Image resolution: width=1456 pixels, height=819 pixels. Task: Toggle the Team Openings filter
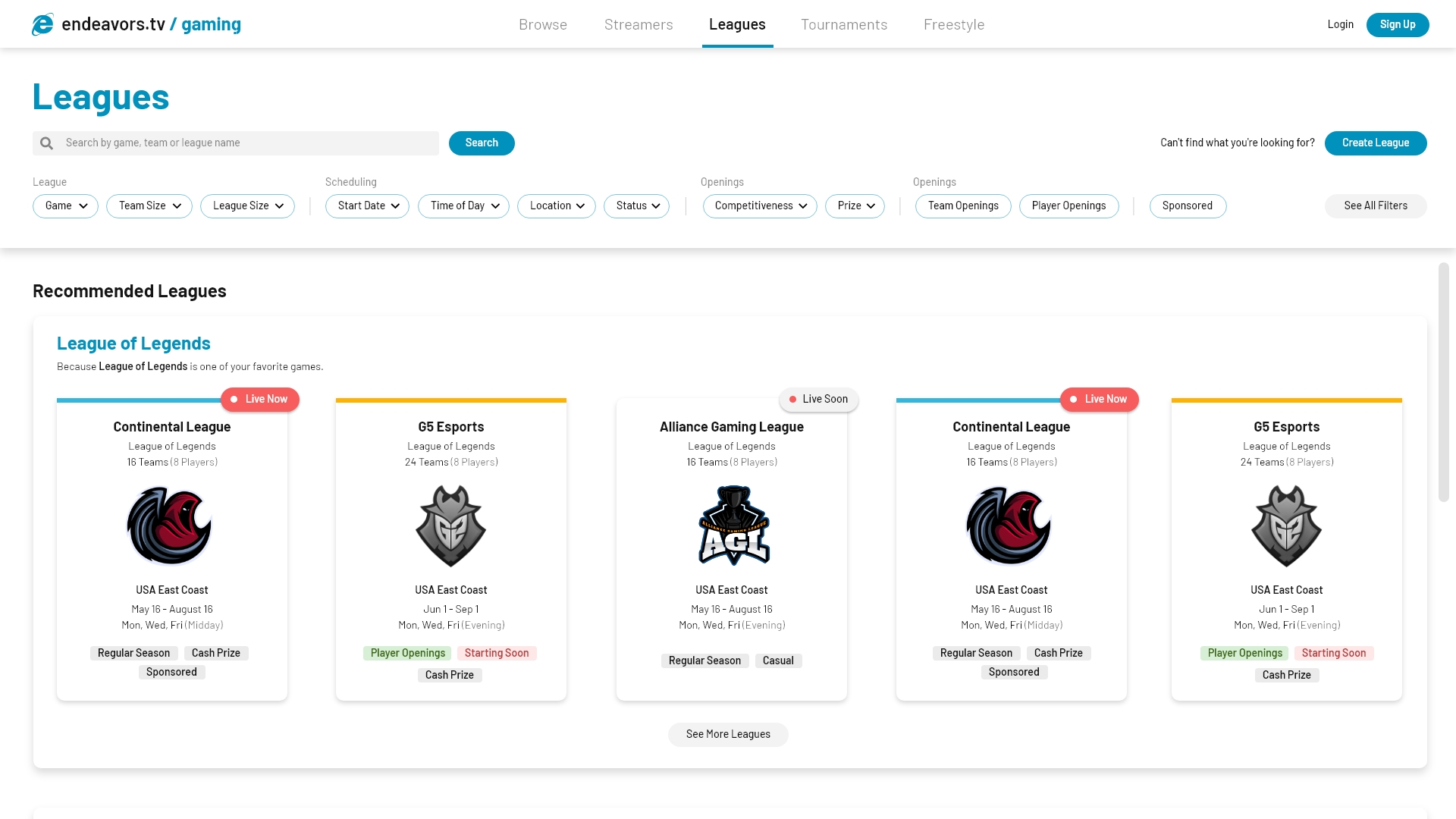pyautogui.click(x=963, y=206)
